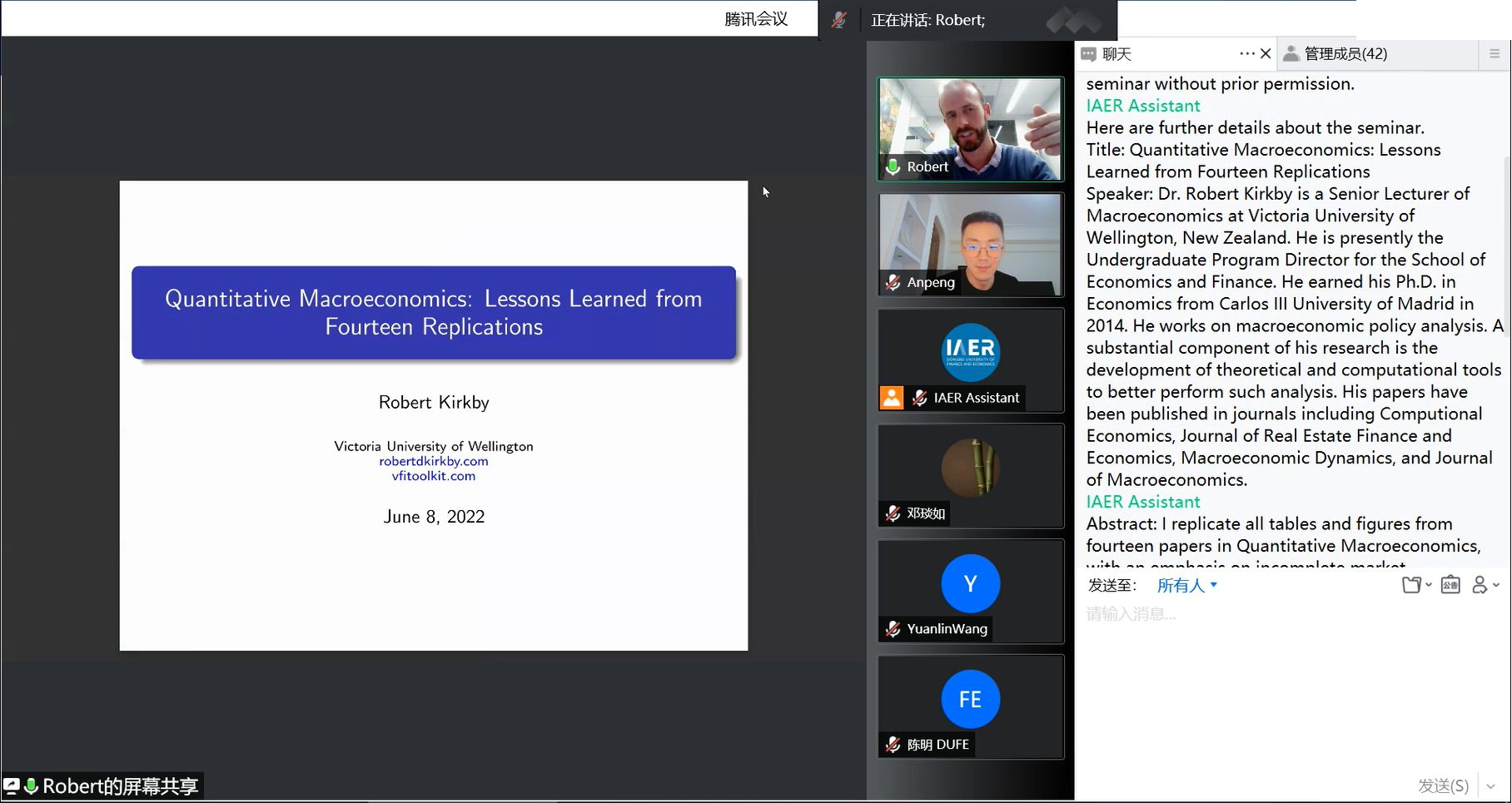The image size is (1512, 803).
Task: Click the 发送(S) send button
Action: coord(1443,786)
